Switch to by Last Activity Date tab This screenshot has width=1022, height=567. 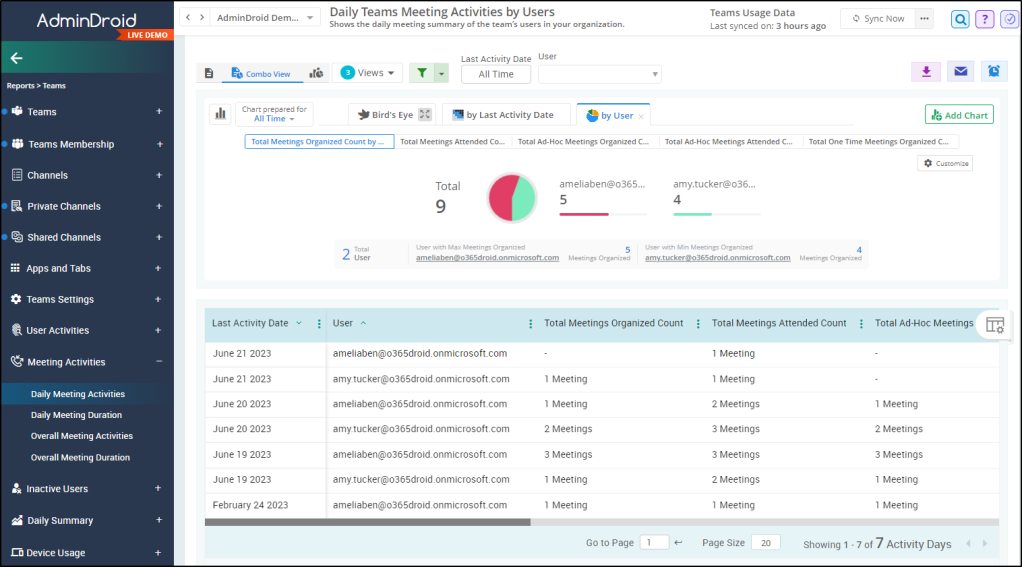click(x=504, y=115)
